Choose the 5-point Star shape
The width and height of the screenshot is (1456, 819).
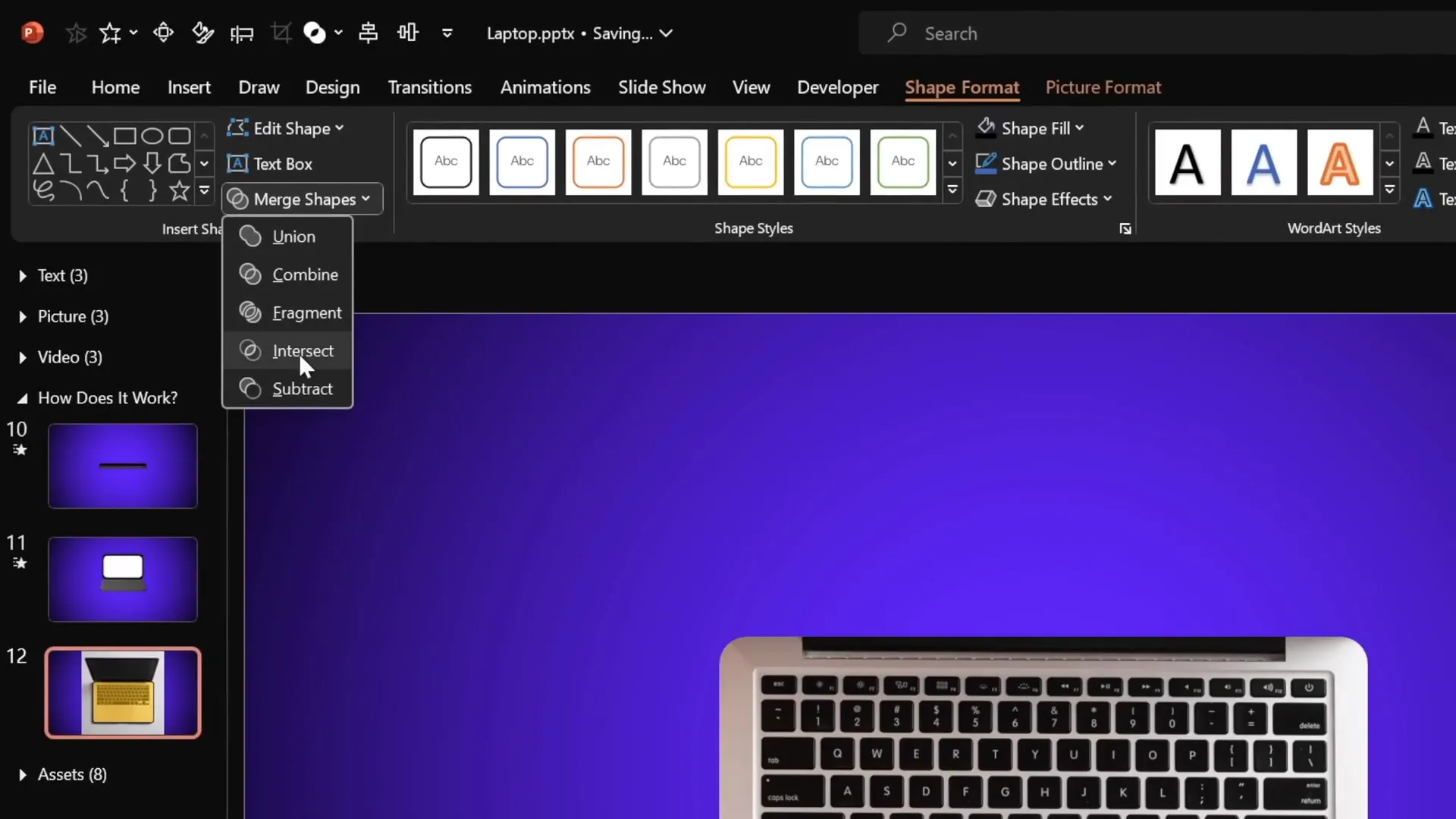tap(179, 191)
